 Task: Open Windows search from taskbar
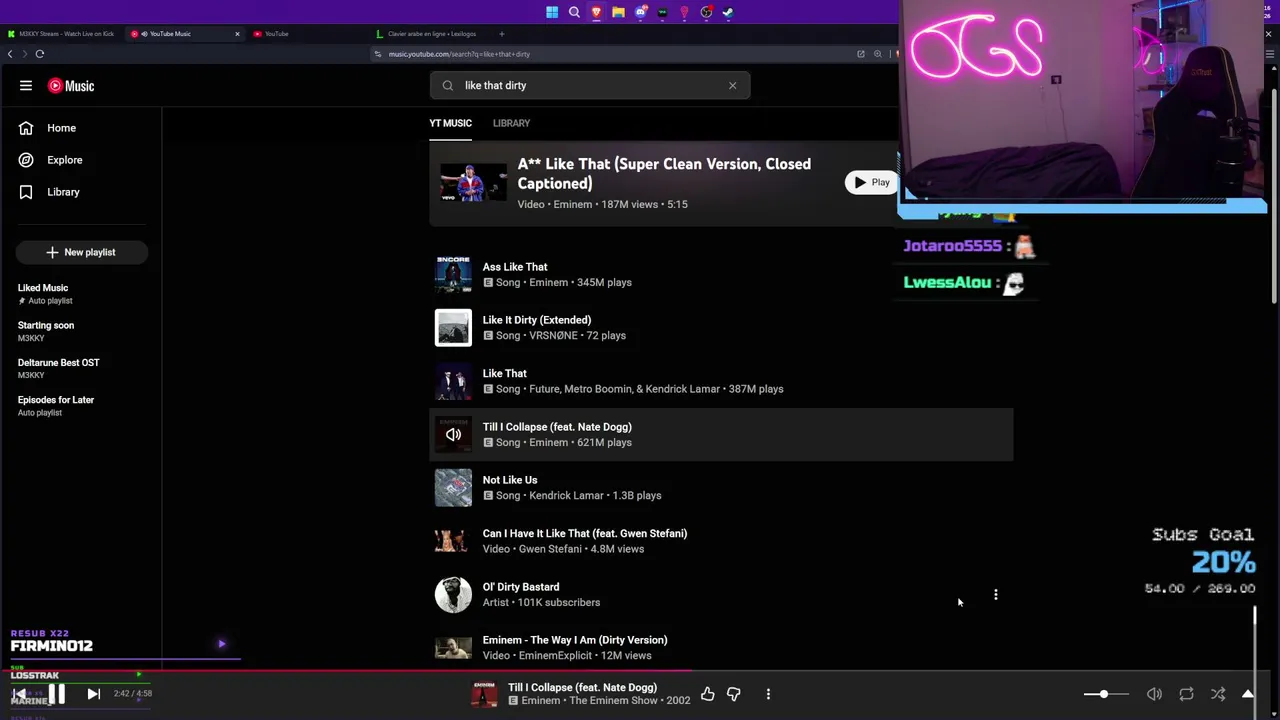(x=574, y=12)
